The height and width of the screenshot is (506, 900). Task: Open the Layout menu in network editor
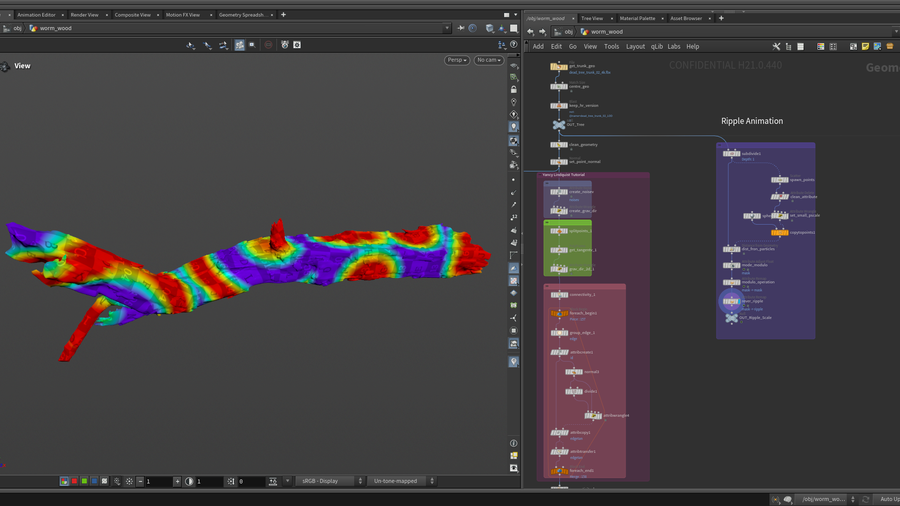tap(635, 46)
